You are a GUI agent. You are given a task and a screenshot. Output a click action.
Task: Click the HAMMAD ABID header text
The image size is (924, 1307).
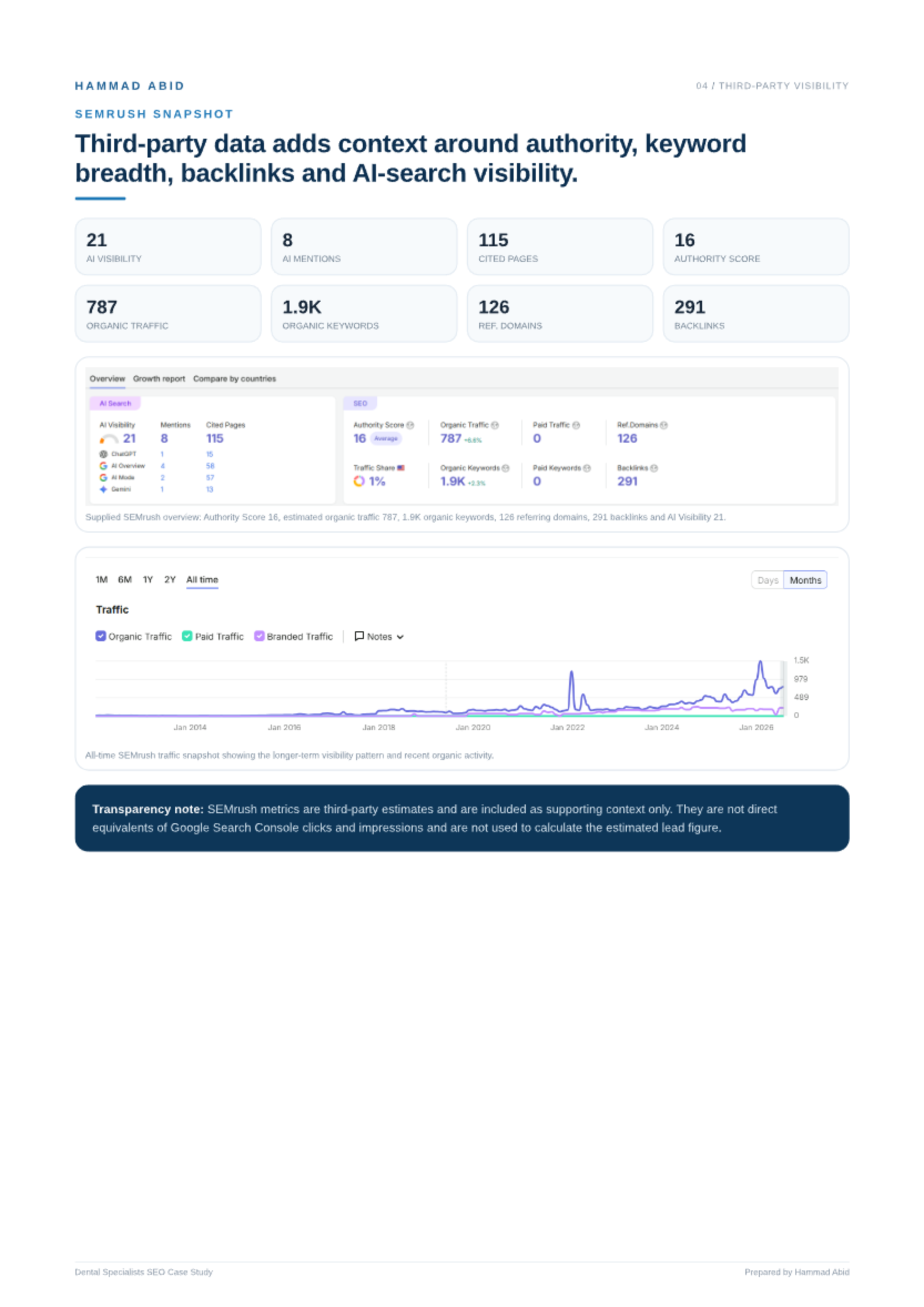point(130,86)
